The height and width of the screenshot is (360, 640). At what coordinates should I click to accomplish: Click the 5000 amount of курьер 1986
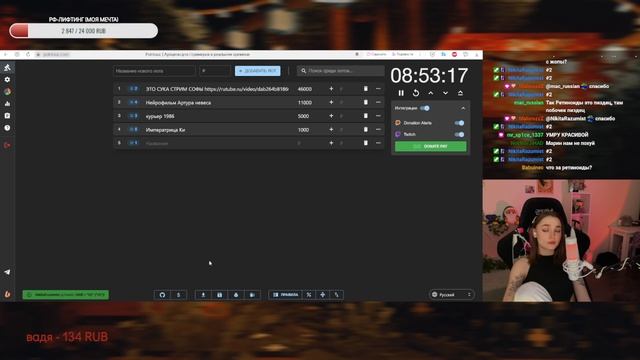pyautogui.click(x=303, y=116)
